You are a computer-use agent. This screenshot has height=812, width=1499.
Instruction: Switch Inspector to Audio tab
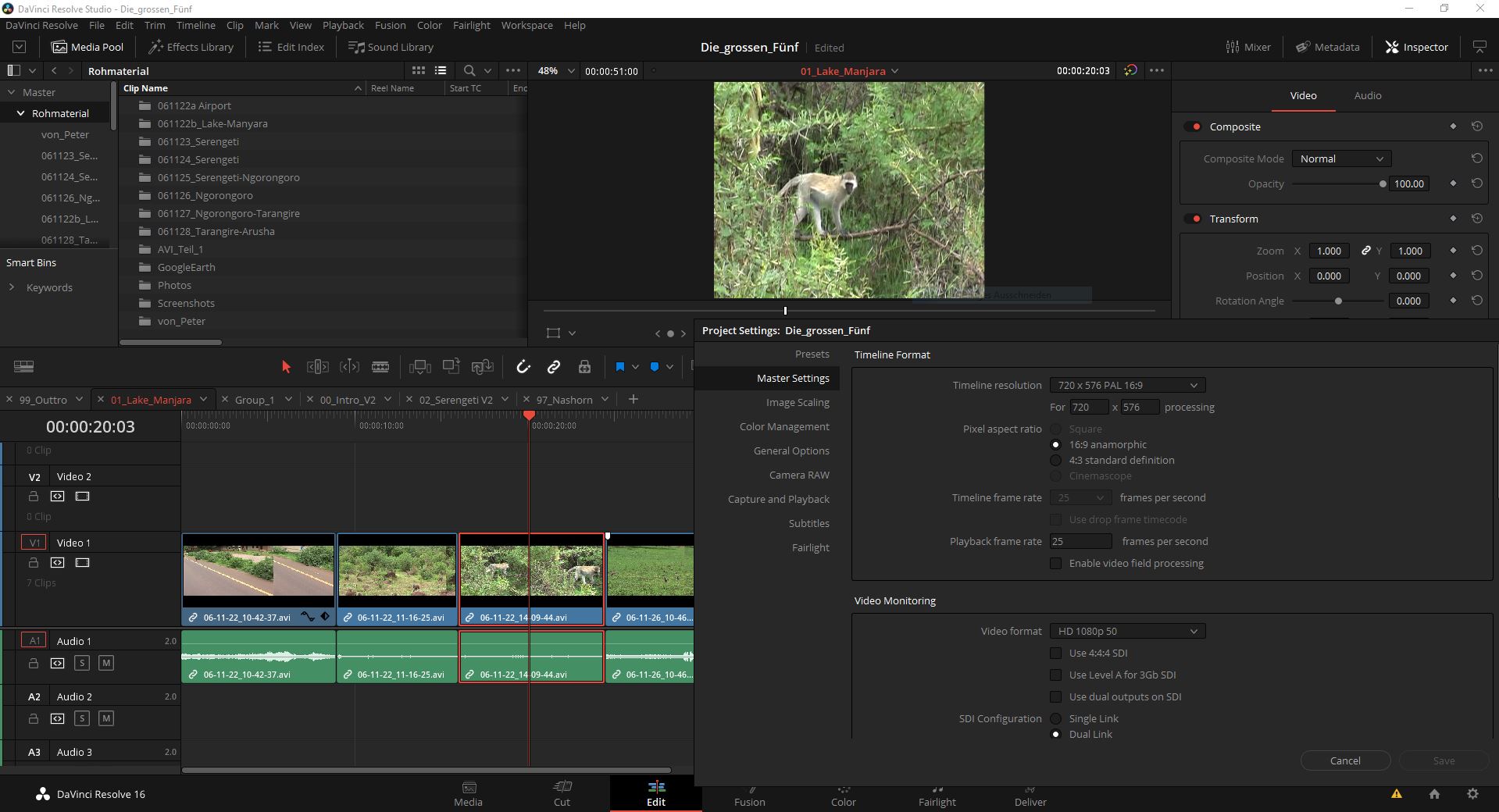1367,95
